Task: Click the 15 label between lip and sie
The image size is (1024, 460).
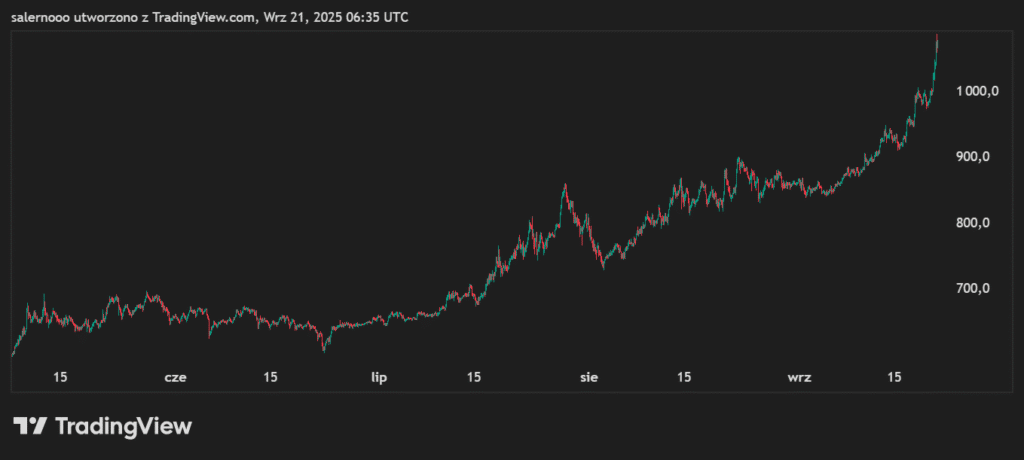Action: (x=474, y=377)
